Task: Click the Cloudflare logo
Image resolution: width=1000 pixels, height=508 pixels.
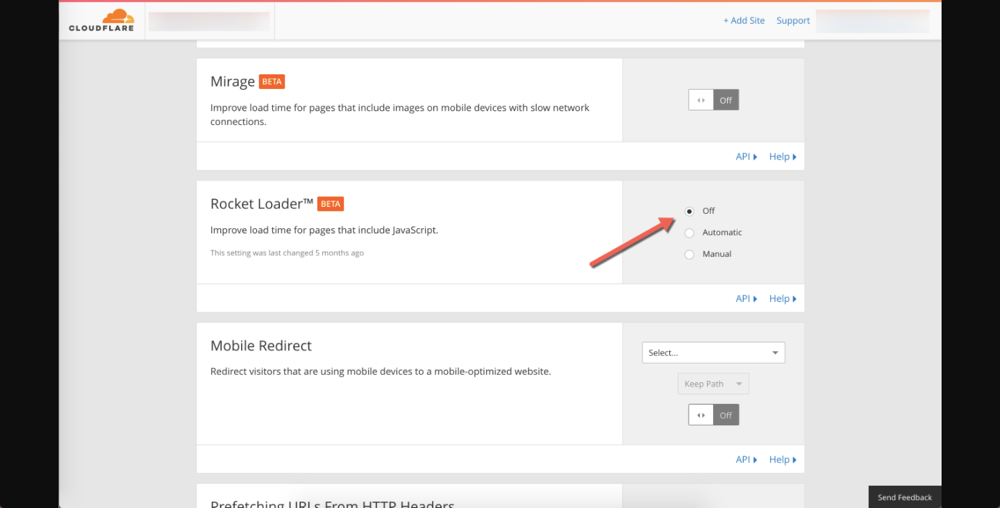Action: [x=101, y=20]
